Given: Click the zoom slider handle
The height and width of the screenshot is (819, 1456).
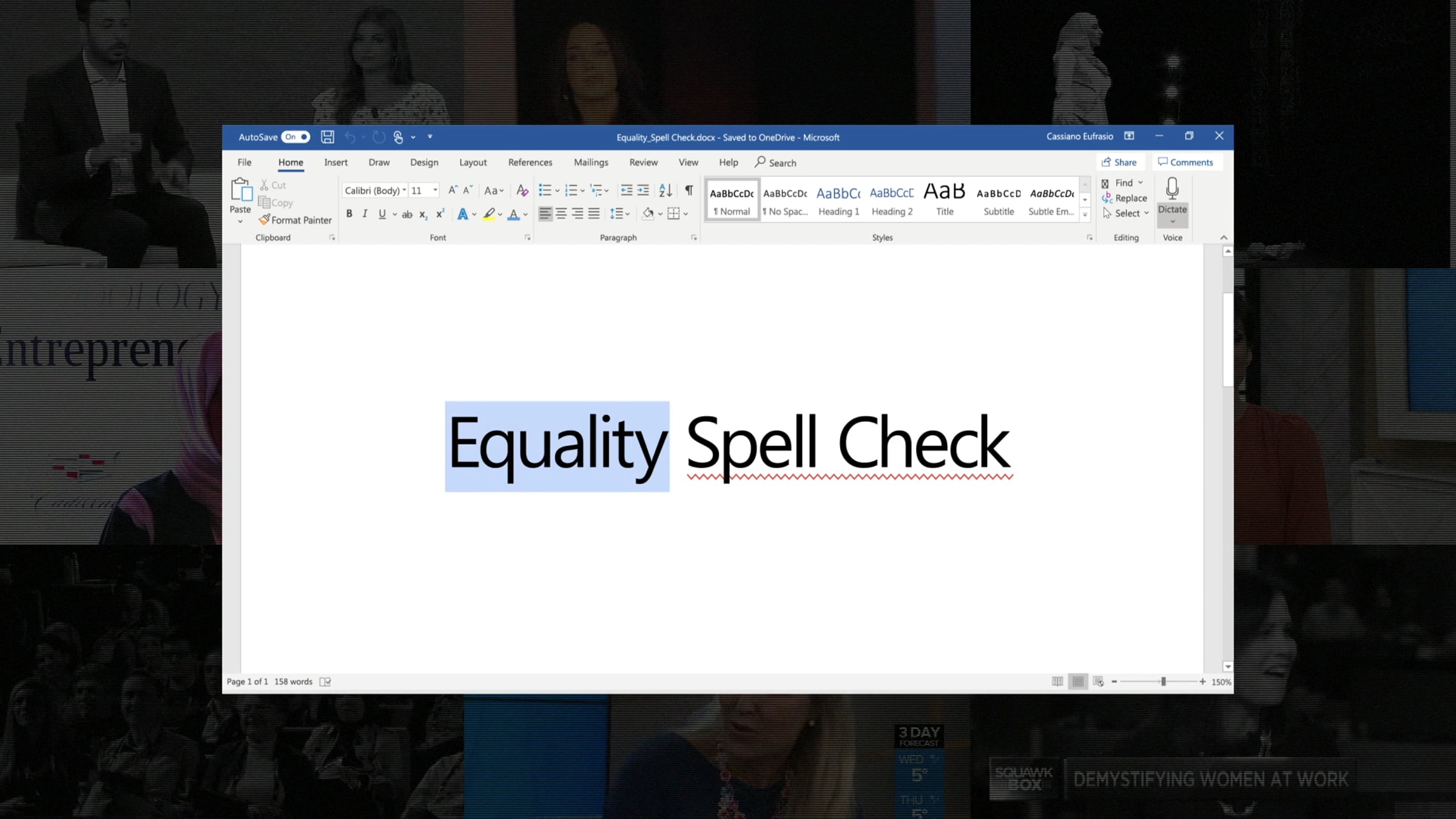Looking at the screenshot, I should coord(1163,681).
